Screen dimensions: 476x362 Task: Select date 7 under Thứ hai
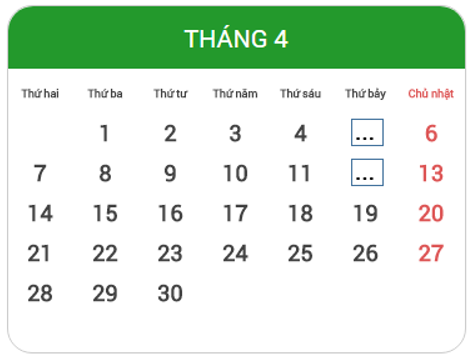[x=40, y=173]
